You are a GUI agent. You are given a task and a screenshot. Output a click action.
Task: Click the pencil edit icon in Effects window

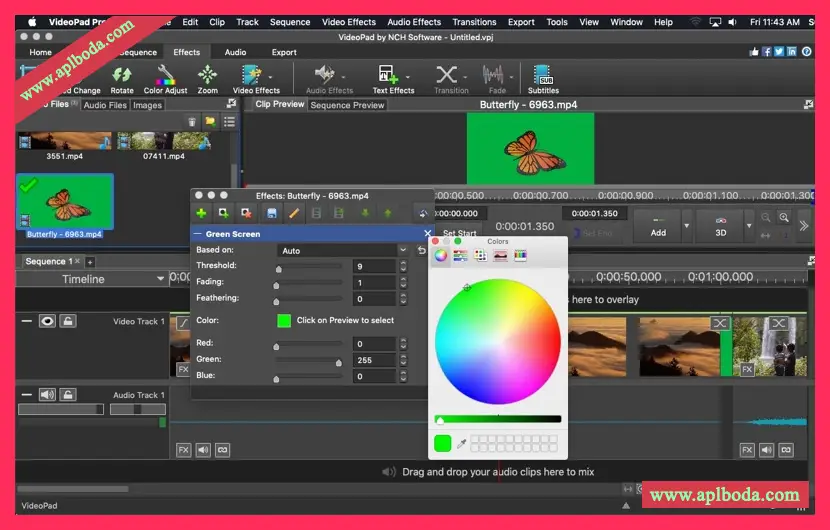(x=294, y=213)
